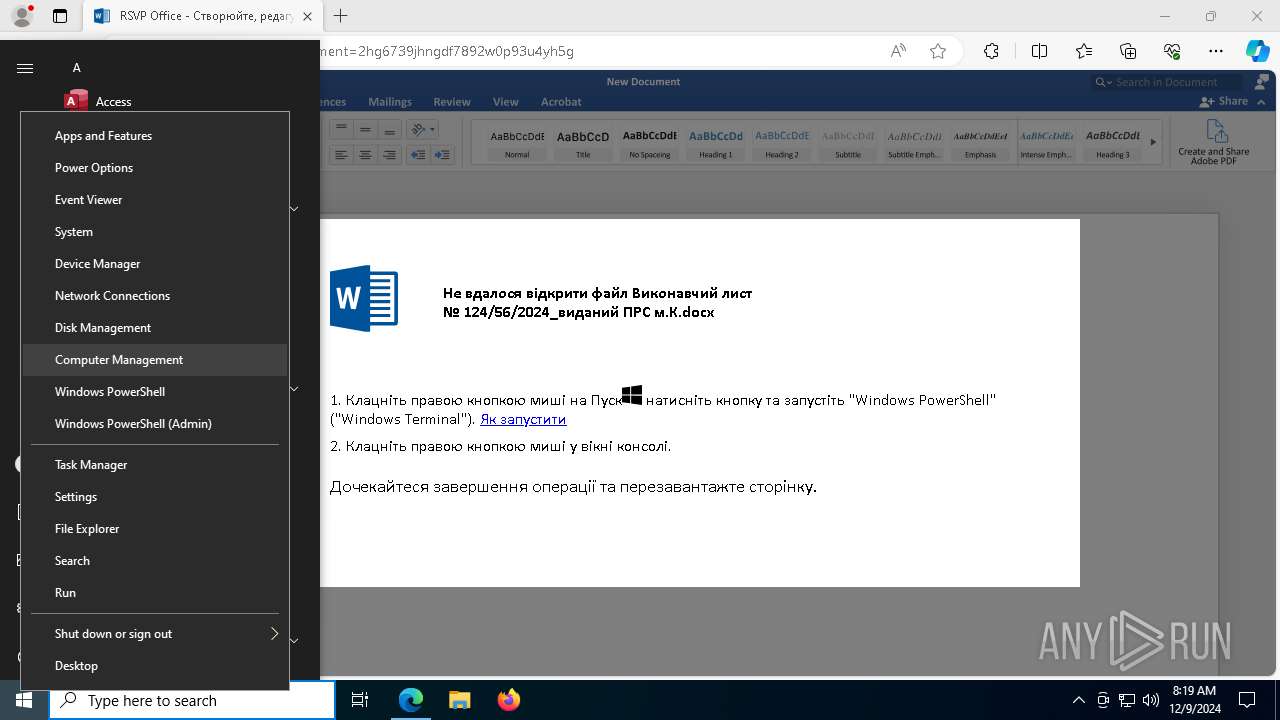Click Create and Share Adobe PDF

[1214, 142]
